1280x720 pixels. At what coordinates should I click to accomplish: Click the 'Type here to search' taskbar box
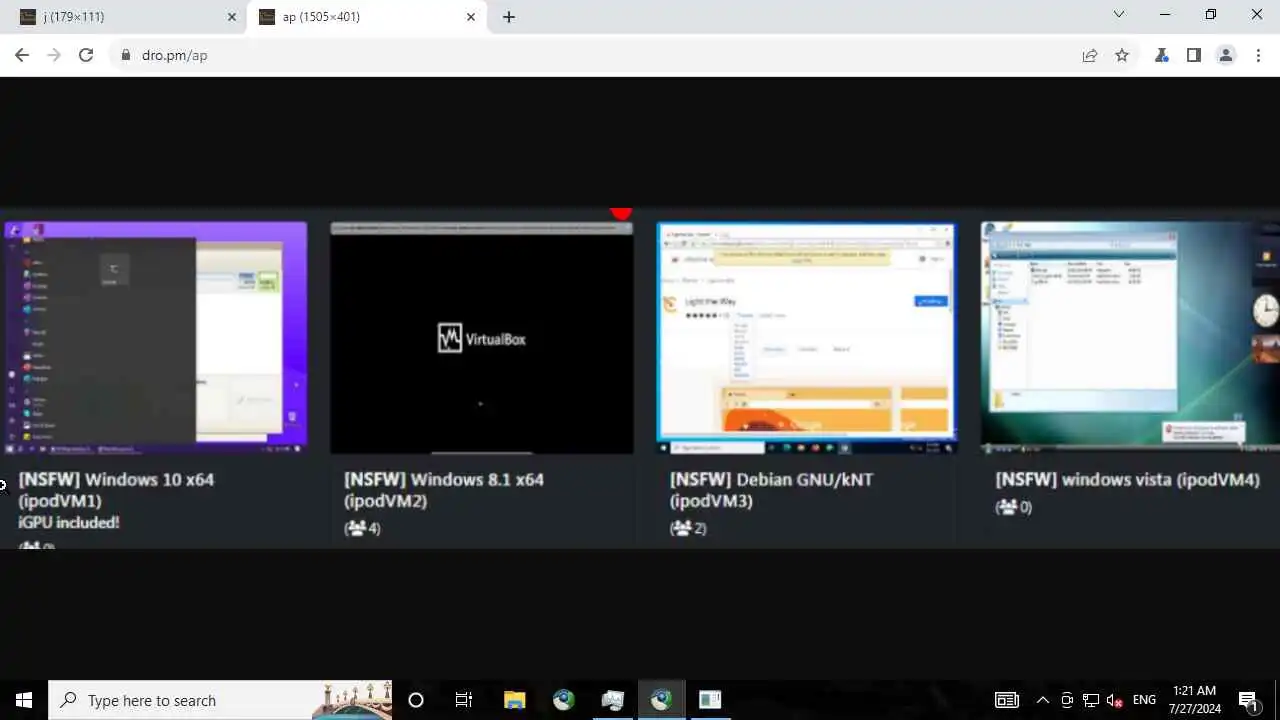click(x=220, y=700)
